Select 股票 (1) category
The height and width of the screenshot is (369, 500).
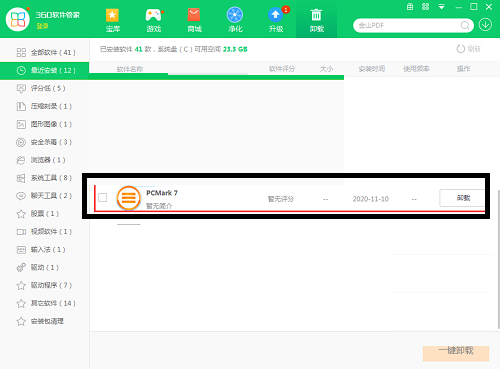click(x=44, y=214)
